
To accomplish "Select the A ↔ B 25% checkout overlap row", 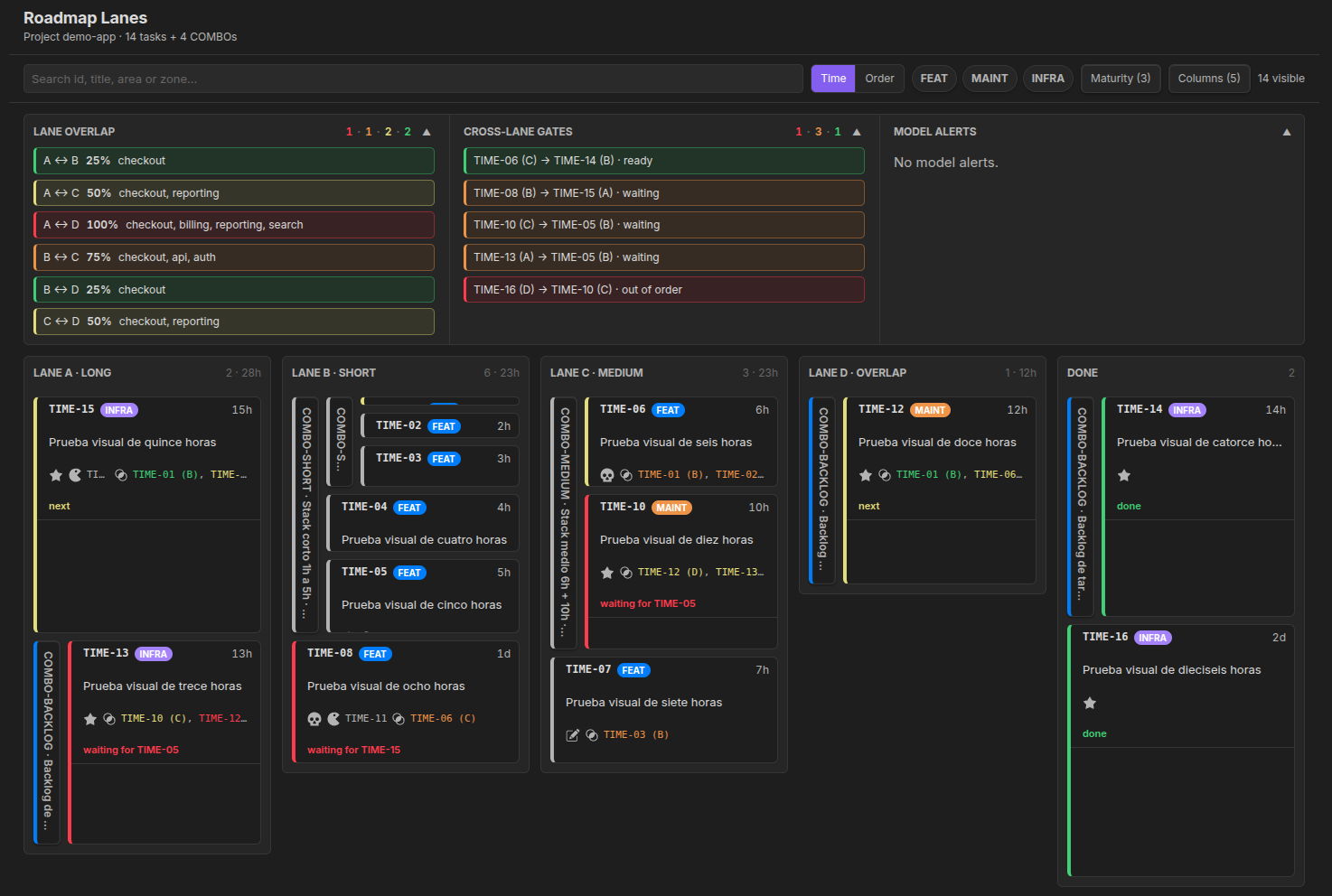I will pos(234,161).
